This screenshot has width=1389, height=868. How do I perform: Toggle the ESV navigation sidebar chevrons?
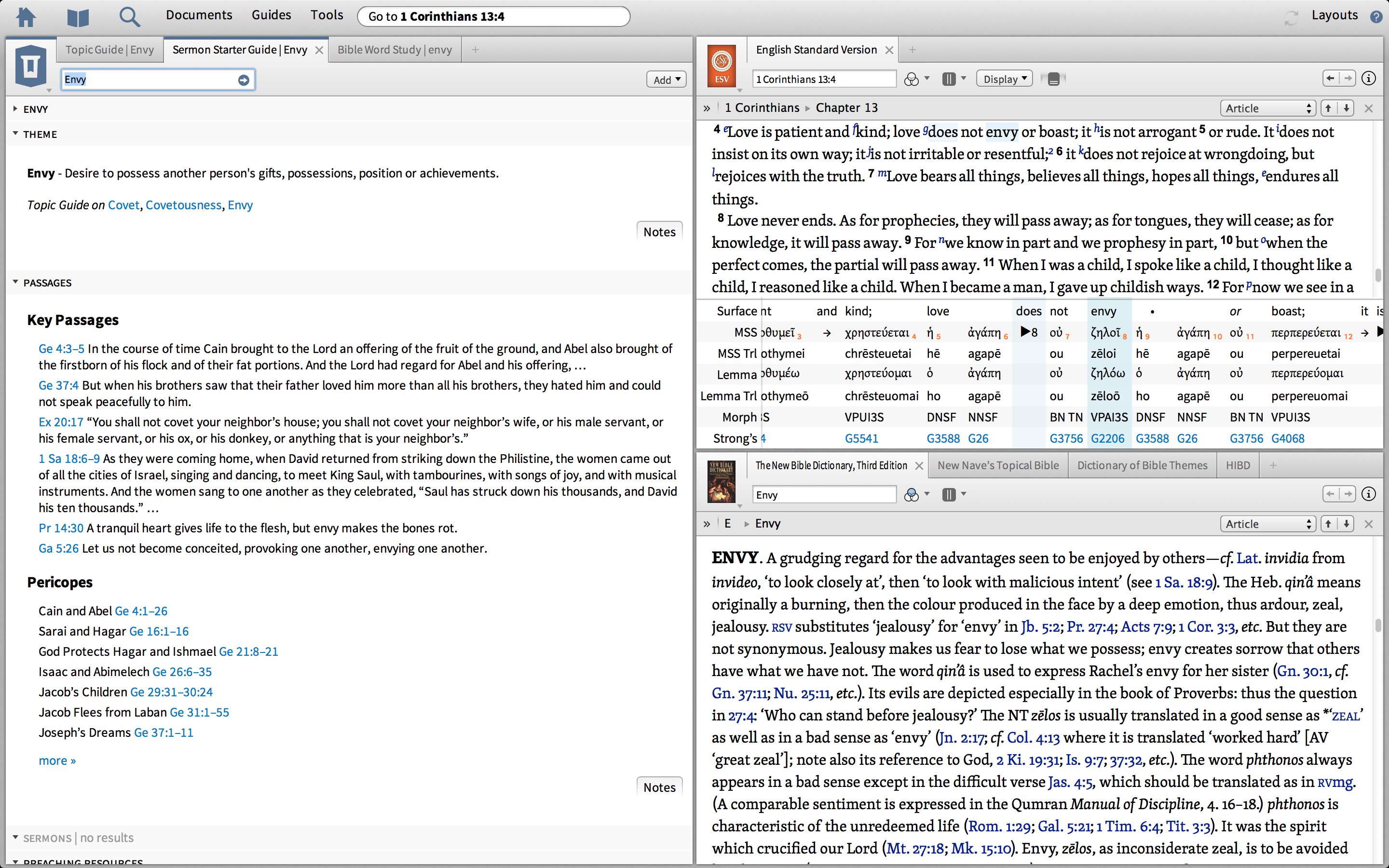coord(707,108)
